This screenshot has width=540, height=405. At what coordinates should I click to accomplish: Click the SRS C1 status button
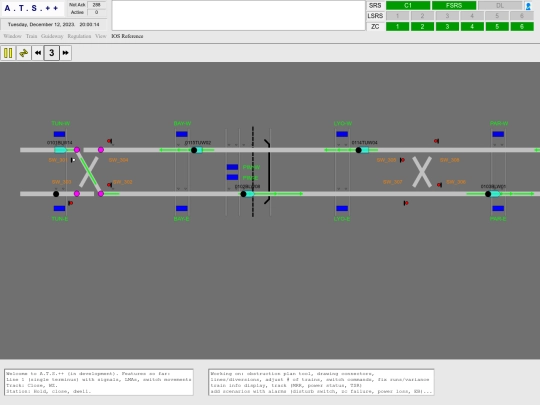click(408, 6)
